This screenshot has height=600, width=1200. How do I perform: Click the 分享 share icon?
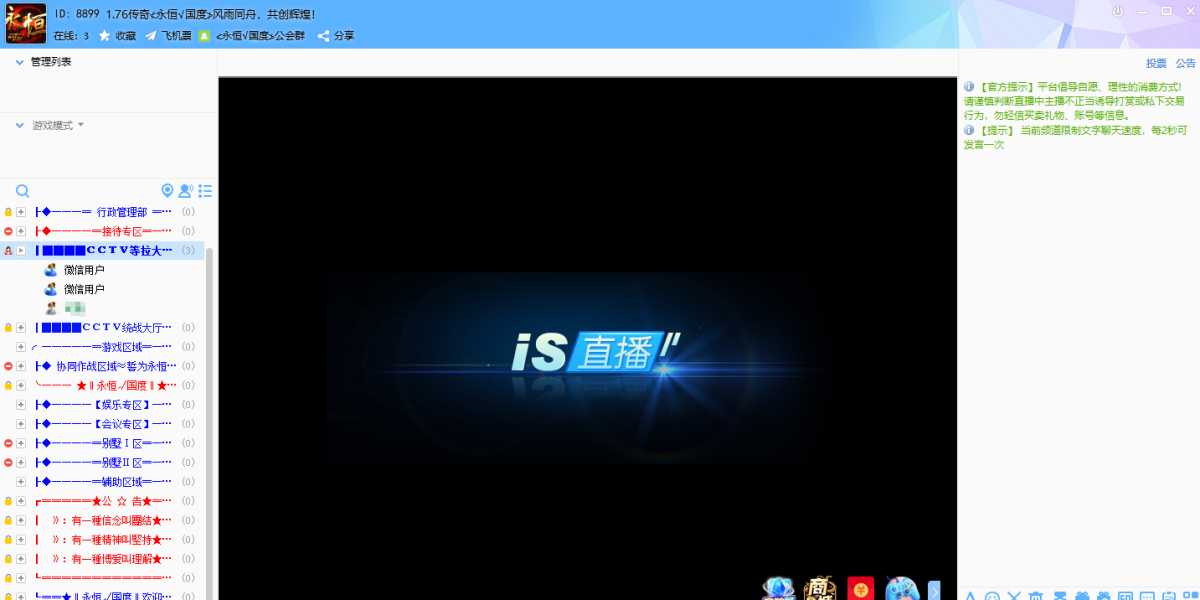(x=324, y=36)
